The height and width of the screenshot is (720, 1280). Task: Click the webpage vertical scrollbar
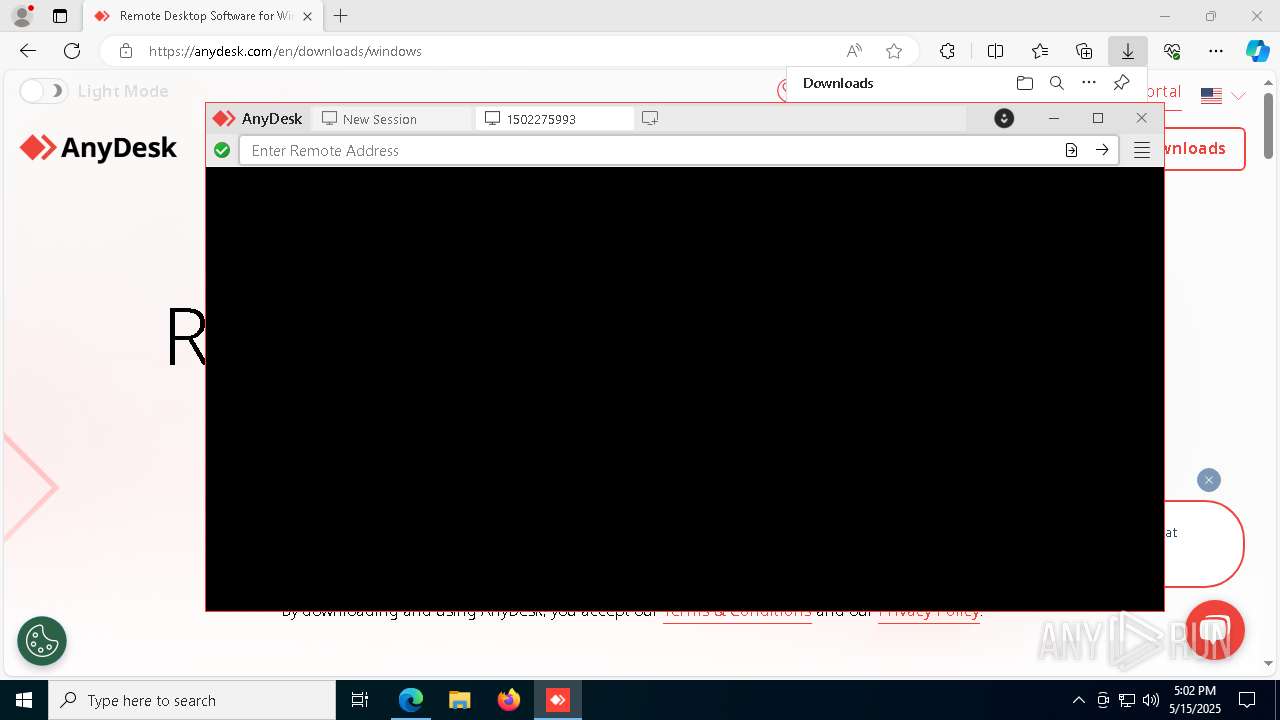[x=1269, y=125]
